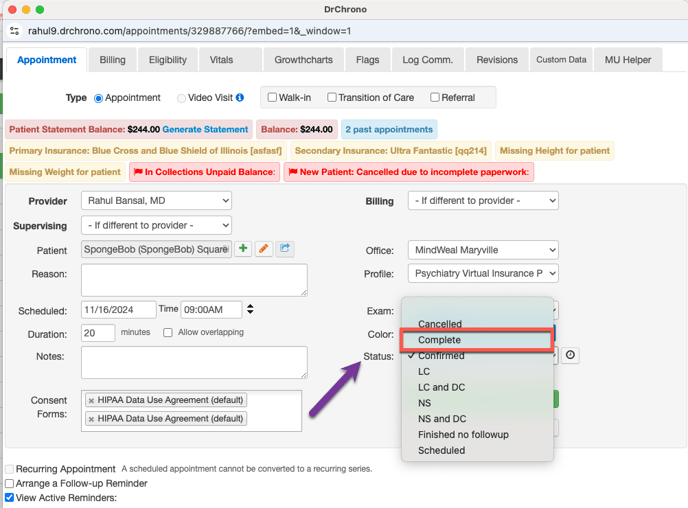The height and width of the screenshot is (508, 688).
Task: Click the orange pencil edit-patient icon
Action: tap(264, 249)
